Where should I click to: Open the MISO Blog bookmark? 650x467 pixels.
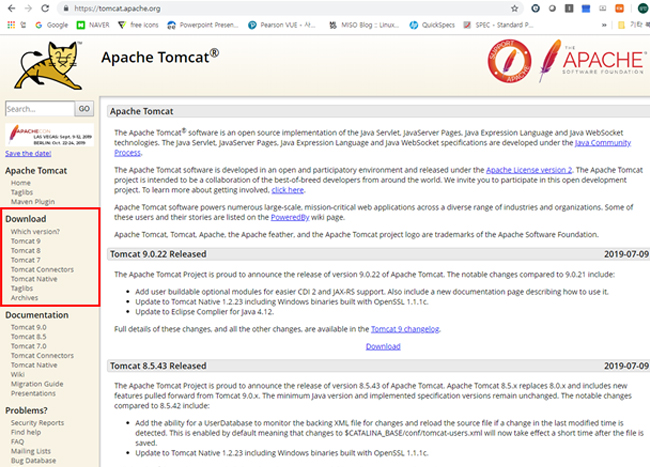(364, 25)
